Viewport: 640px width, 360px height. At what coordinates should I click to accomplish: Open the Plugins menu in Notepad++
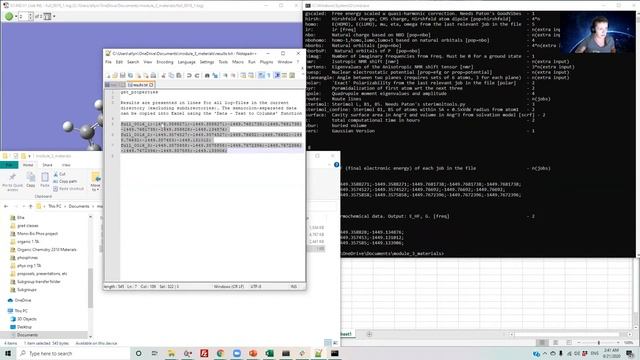coord(267,62)
